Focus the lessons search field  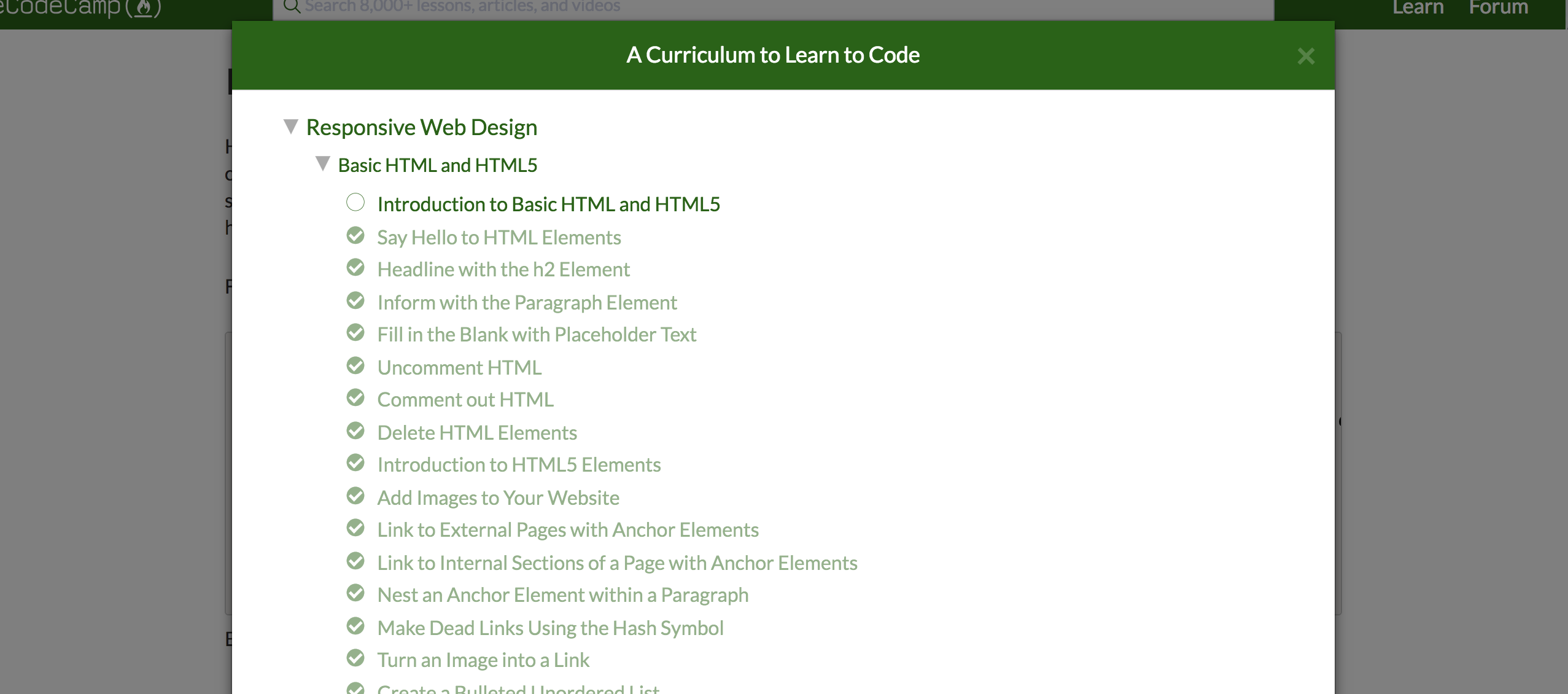click(774, 9)
